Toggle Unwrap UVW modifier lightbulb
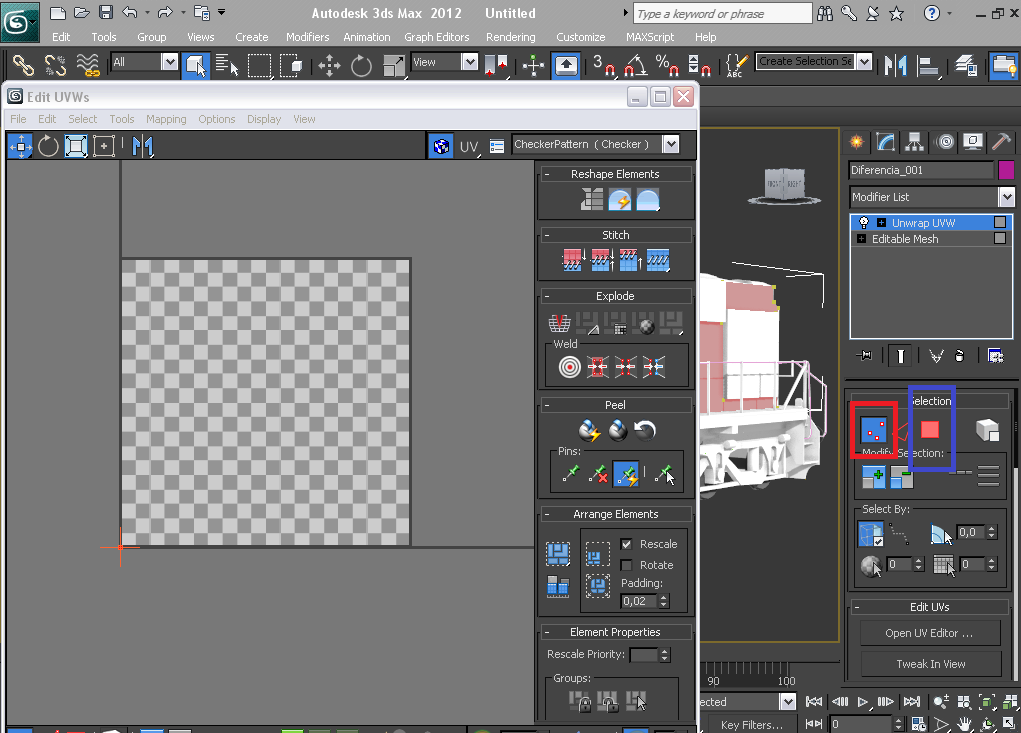The width and height of the screenshot is (1021, 733). click(x=864, y=223)
